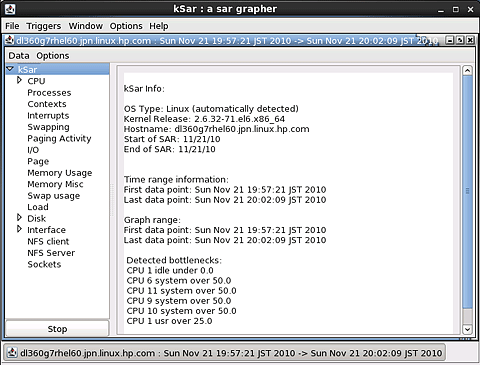The image size is (480, 365).
Task: Open the Window menu
Action: 86,26
